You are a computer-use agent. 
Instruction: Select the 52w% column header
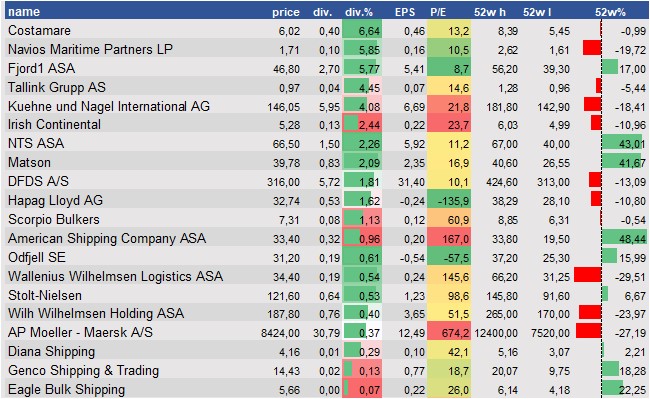(611, 12)
